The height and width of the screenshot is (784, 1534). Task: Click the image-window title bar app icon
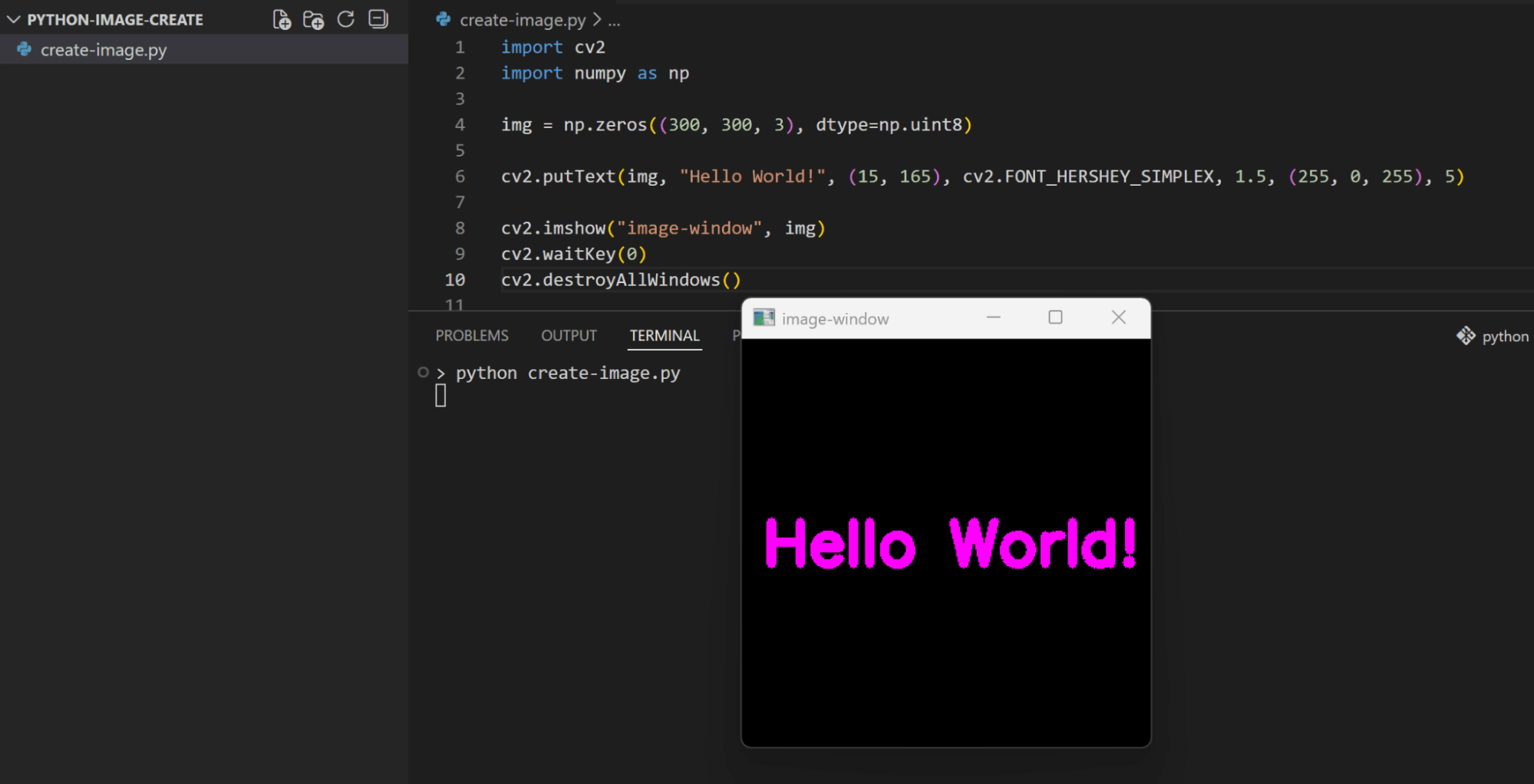click(764, 318)
